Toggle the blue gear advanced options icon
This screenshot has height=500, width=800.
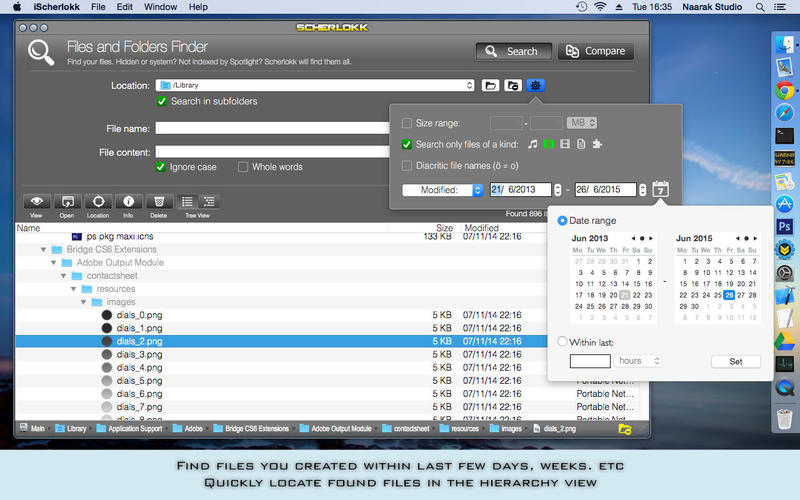pos(535,86)
